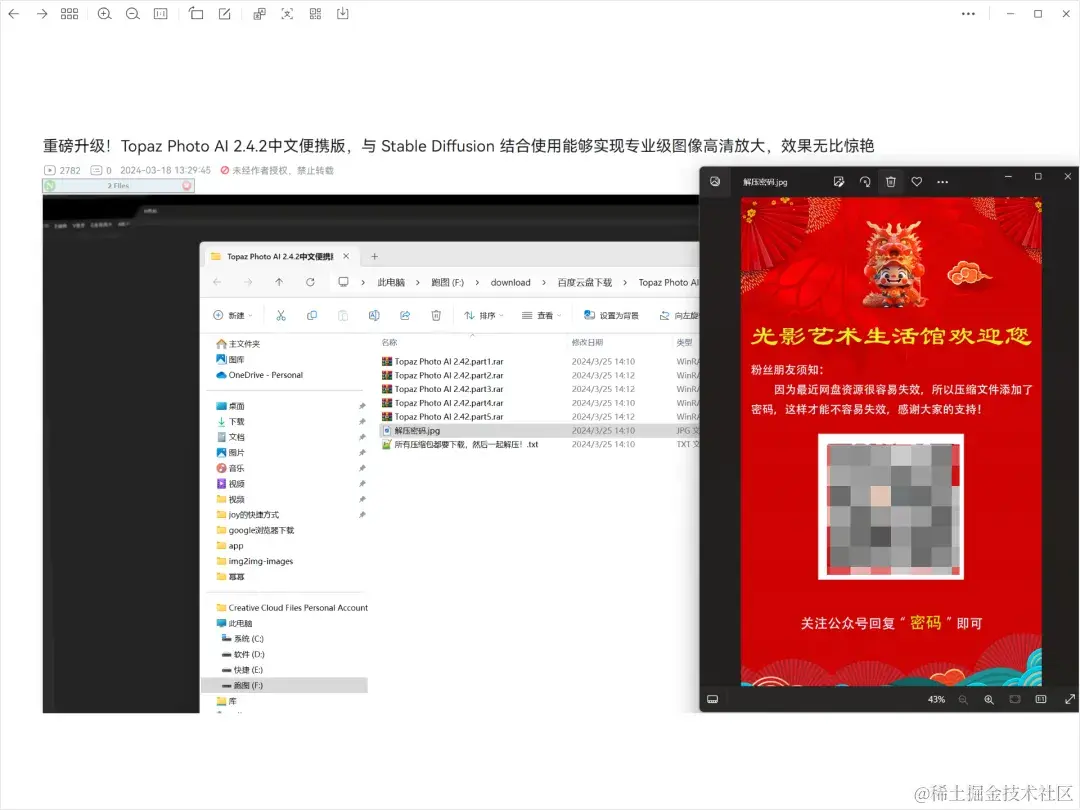Expand the chevron after 百度云盘下载 in the address bar
The height and width of the screenshot is (810, 1080).
point(625,282)
